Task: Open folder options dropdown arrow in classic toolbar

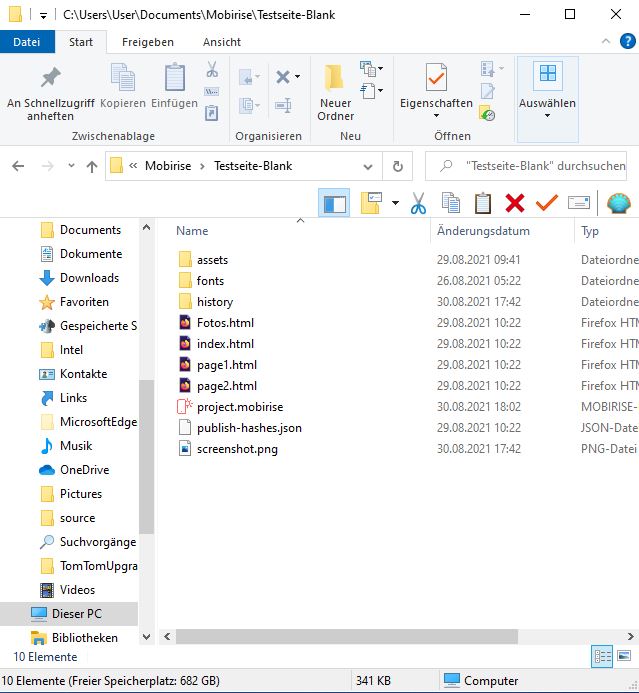Action: click(x=395, y=203)
